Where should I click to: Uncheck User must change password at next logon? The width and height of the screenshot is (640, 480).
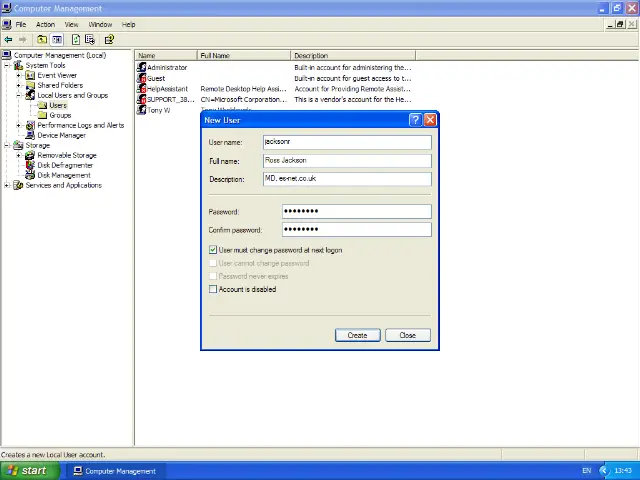click(213, 250)
